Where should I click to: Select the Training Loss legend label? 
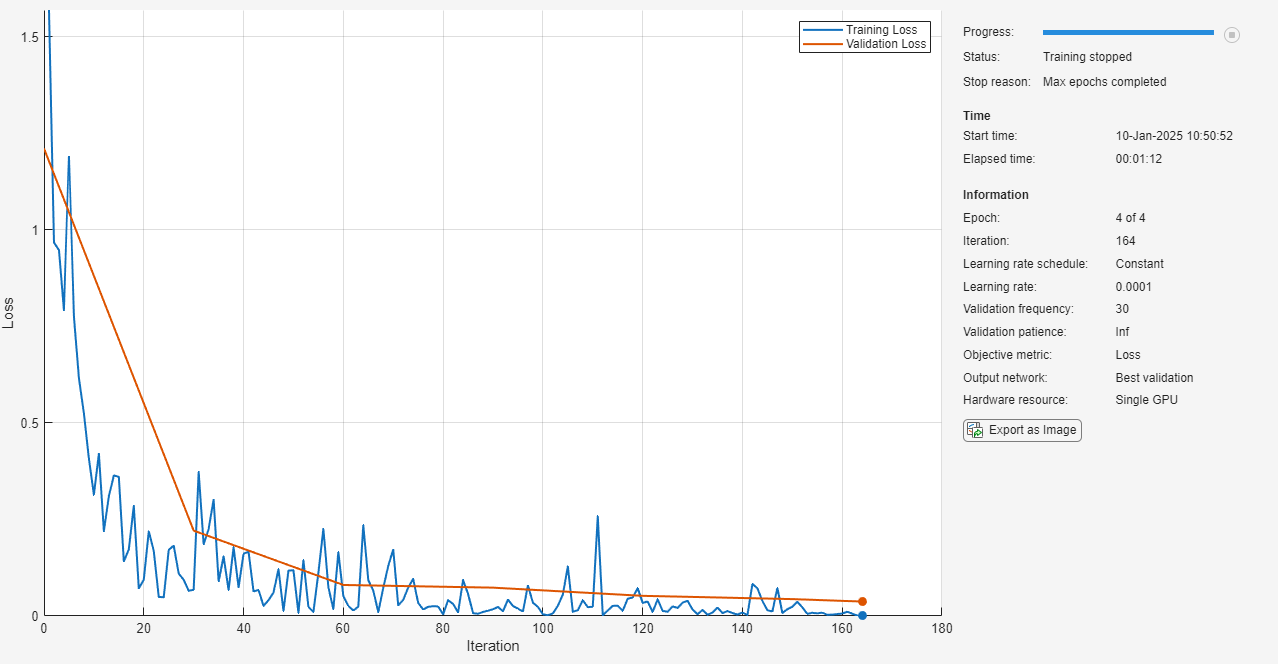coord(881,30)
